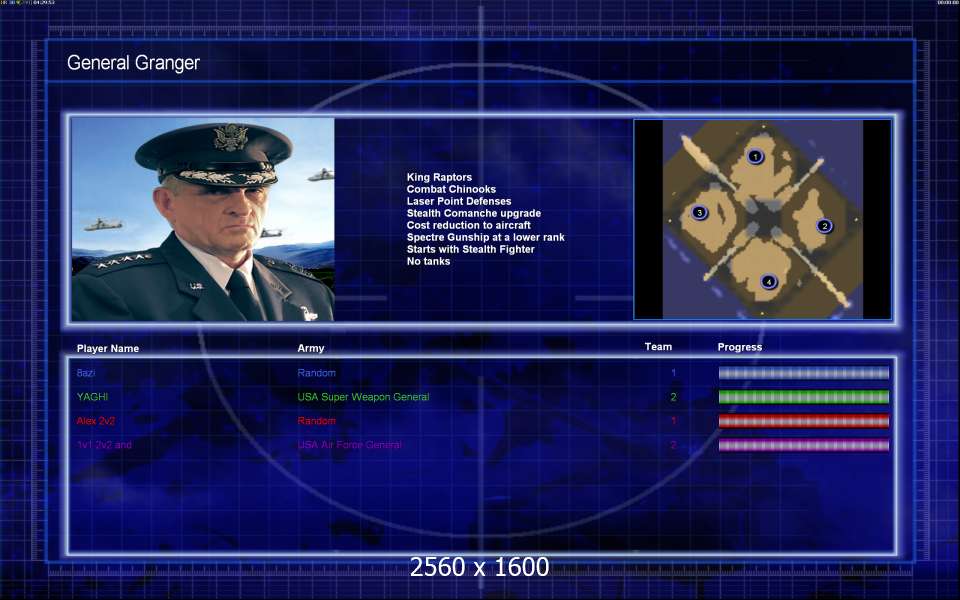The image size is (960, 600).
Task: Click YAGHI's green loading progress bar
Action: (803, 397)
